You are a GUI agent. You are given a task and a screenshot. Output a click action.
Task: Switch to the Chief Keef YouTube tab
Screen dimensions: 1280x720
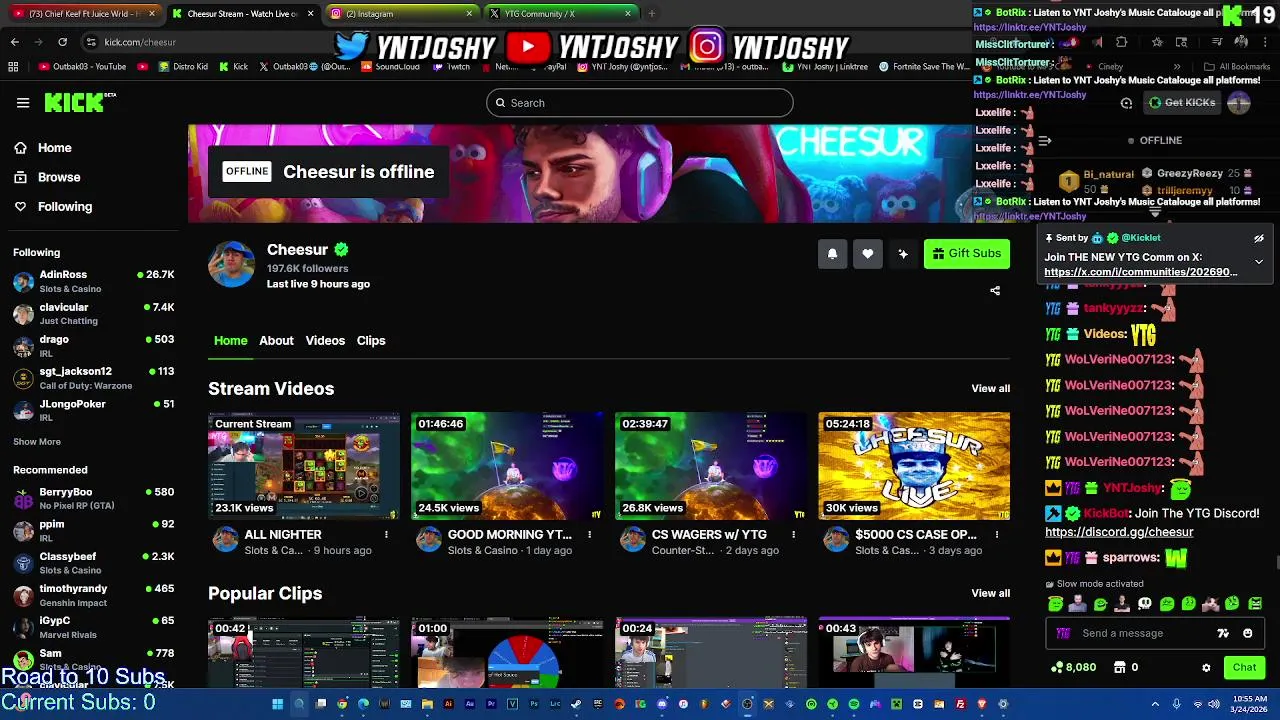(83, 14)
